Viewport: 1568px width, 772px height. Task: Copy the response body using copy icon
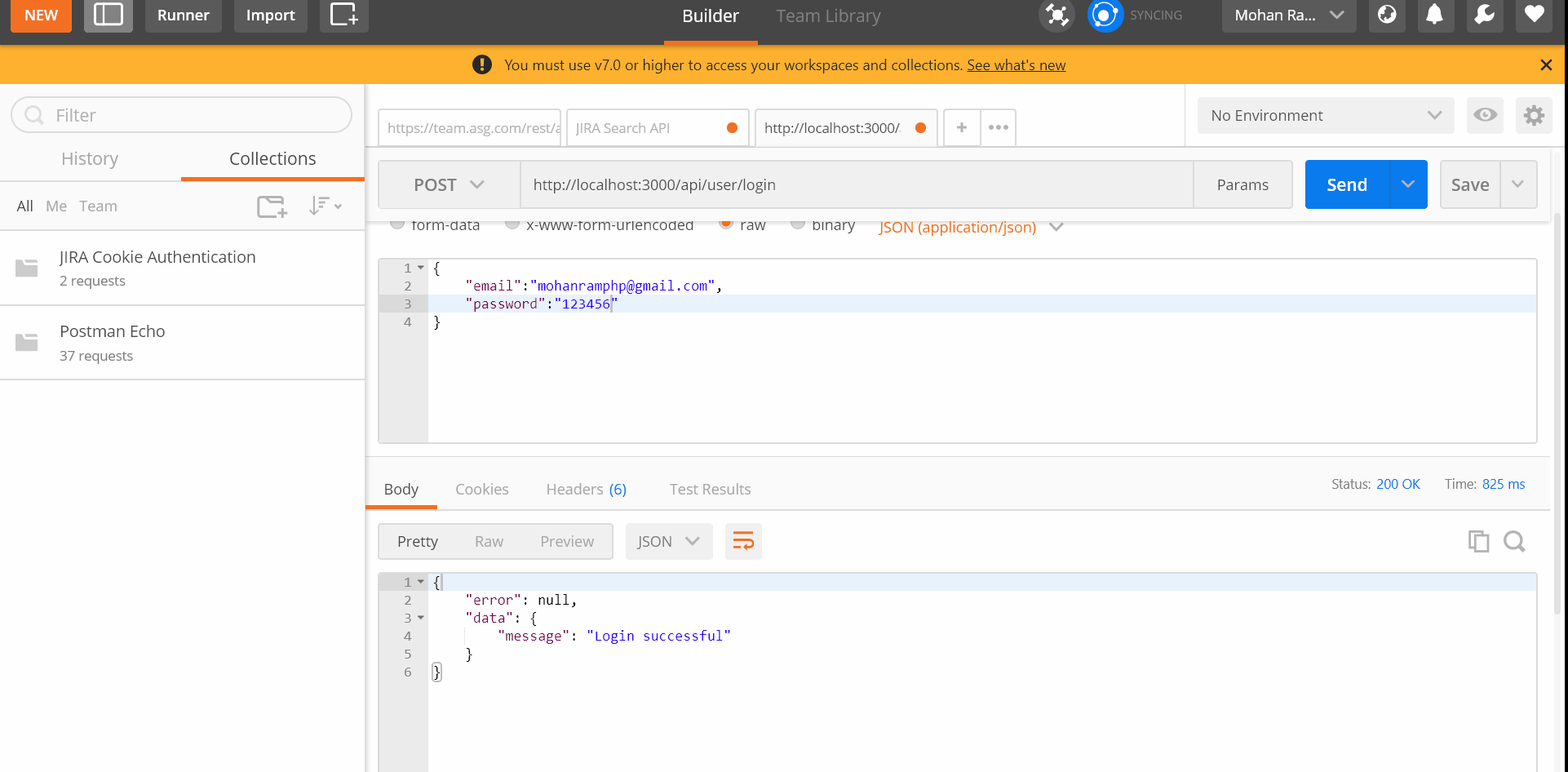(x=1478, y=541)
